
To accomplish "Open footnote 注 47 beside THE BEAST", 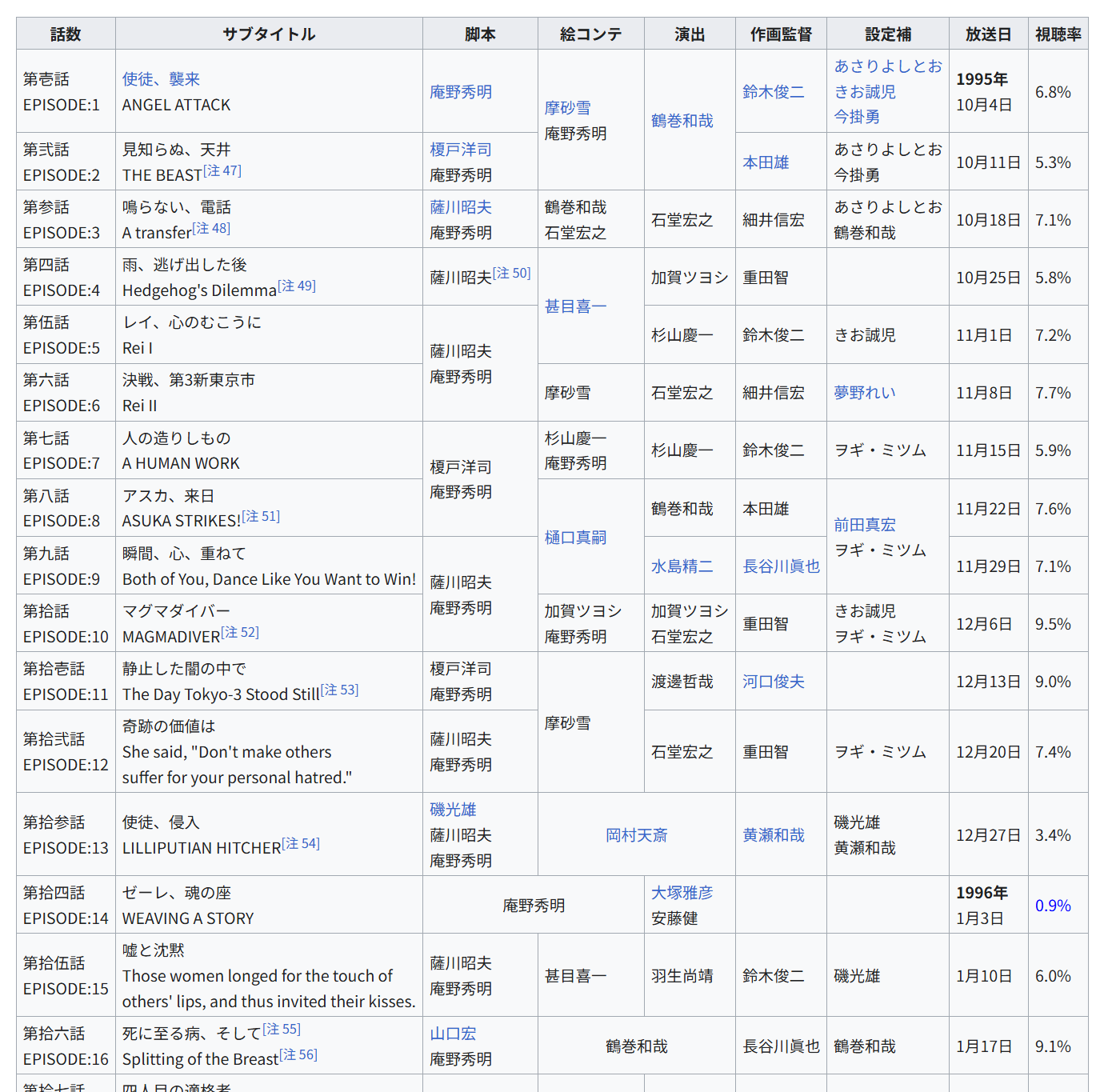I will [222, 171].
